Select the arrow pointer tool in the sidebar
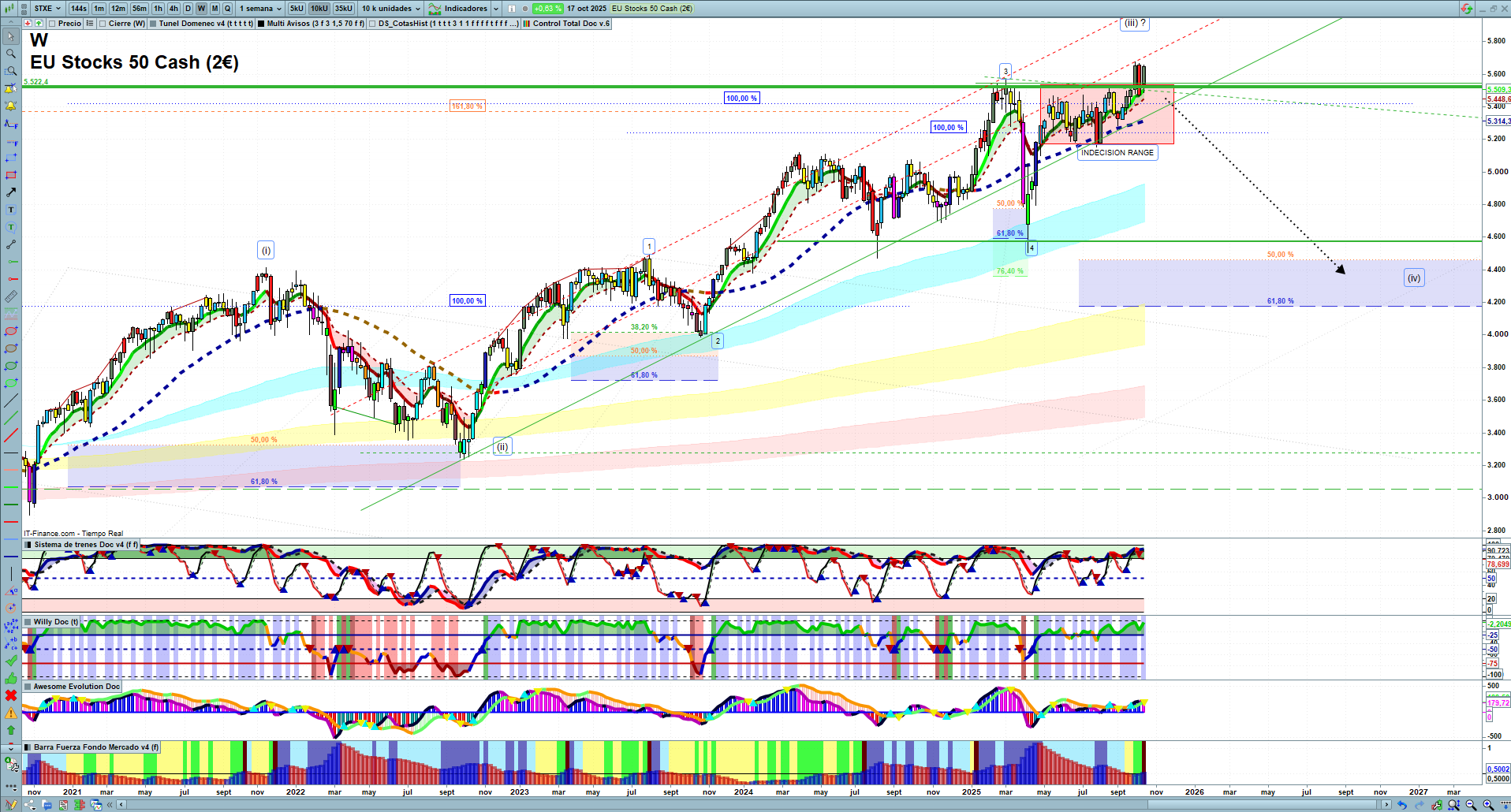 pos(11,36)
